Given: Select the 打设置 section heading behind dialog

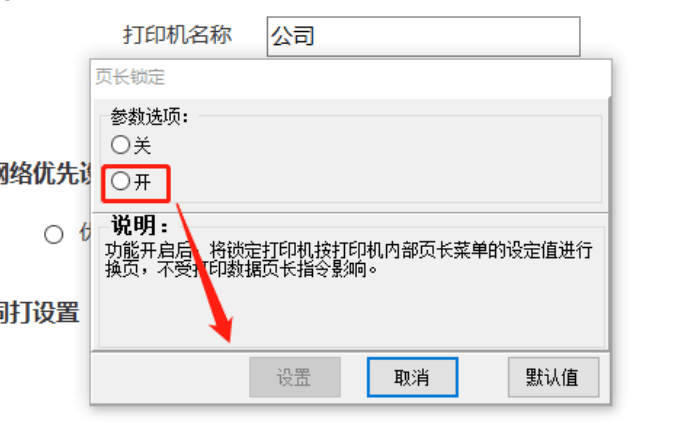Looking at the screenshot, I should pos(40,312).
